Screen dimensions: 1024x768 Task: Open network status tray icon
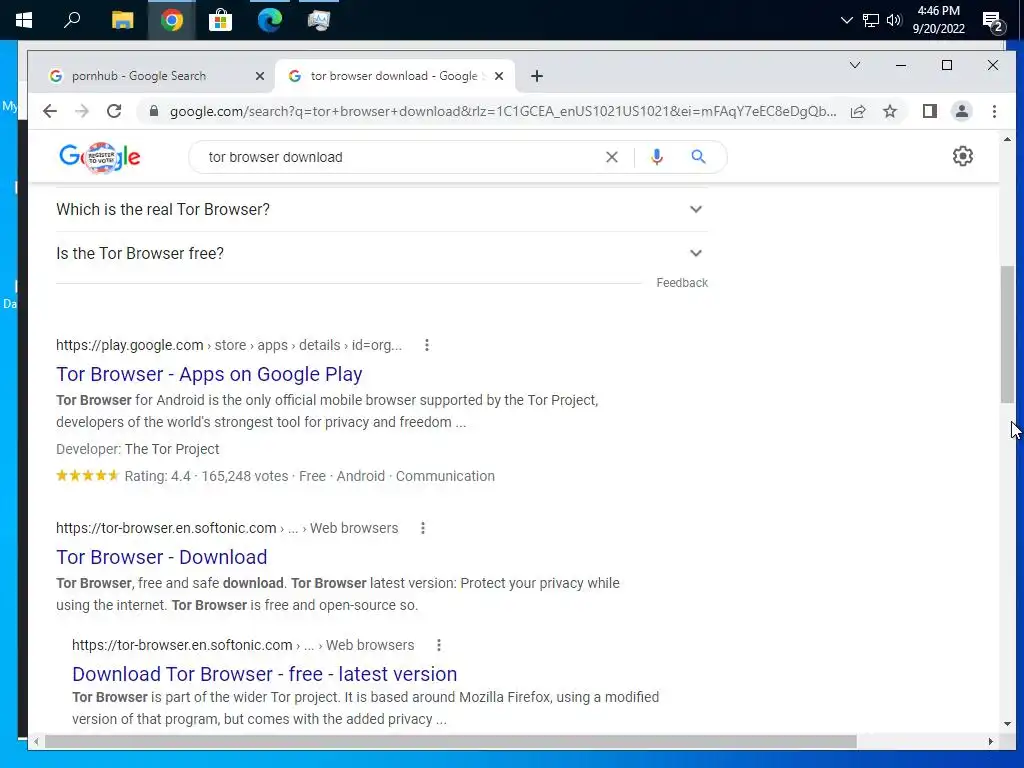(871, 20)
